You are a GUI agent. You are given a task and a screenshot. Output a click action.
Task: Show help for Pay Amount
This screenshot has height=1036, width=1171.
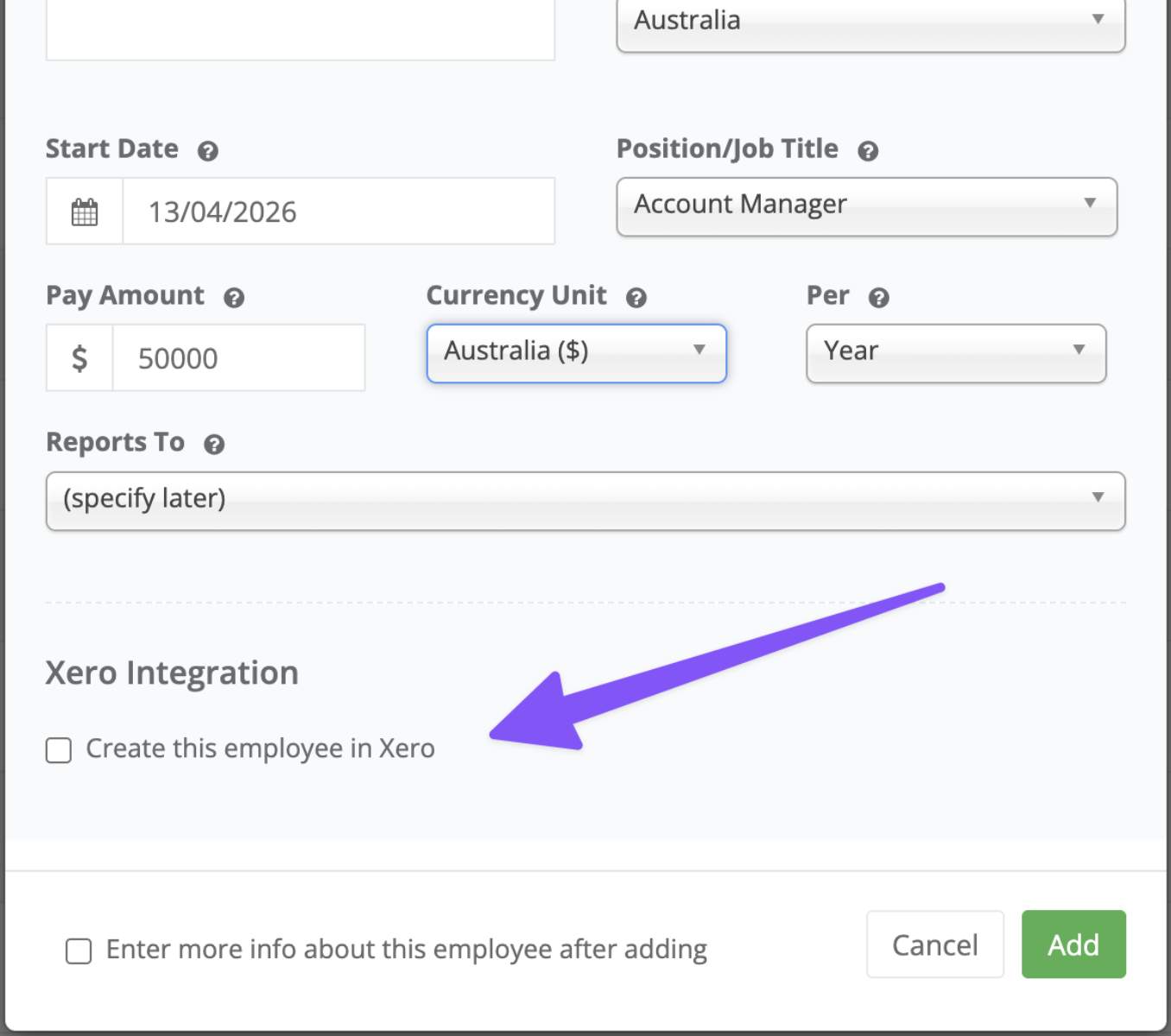coord(234,298)
